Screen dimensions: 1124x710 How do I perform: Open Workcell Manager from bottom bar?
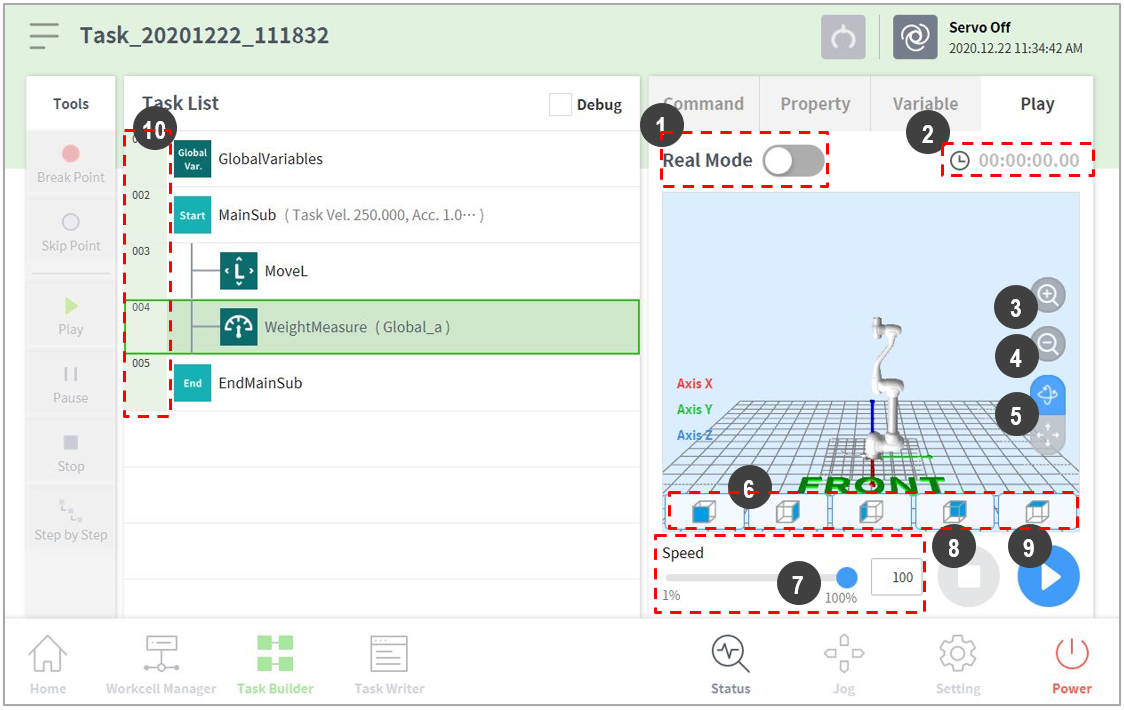click(161, 665)
